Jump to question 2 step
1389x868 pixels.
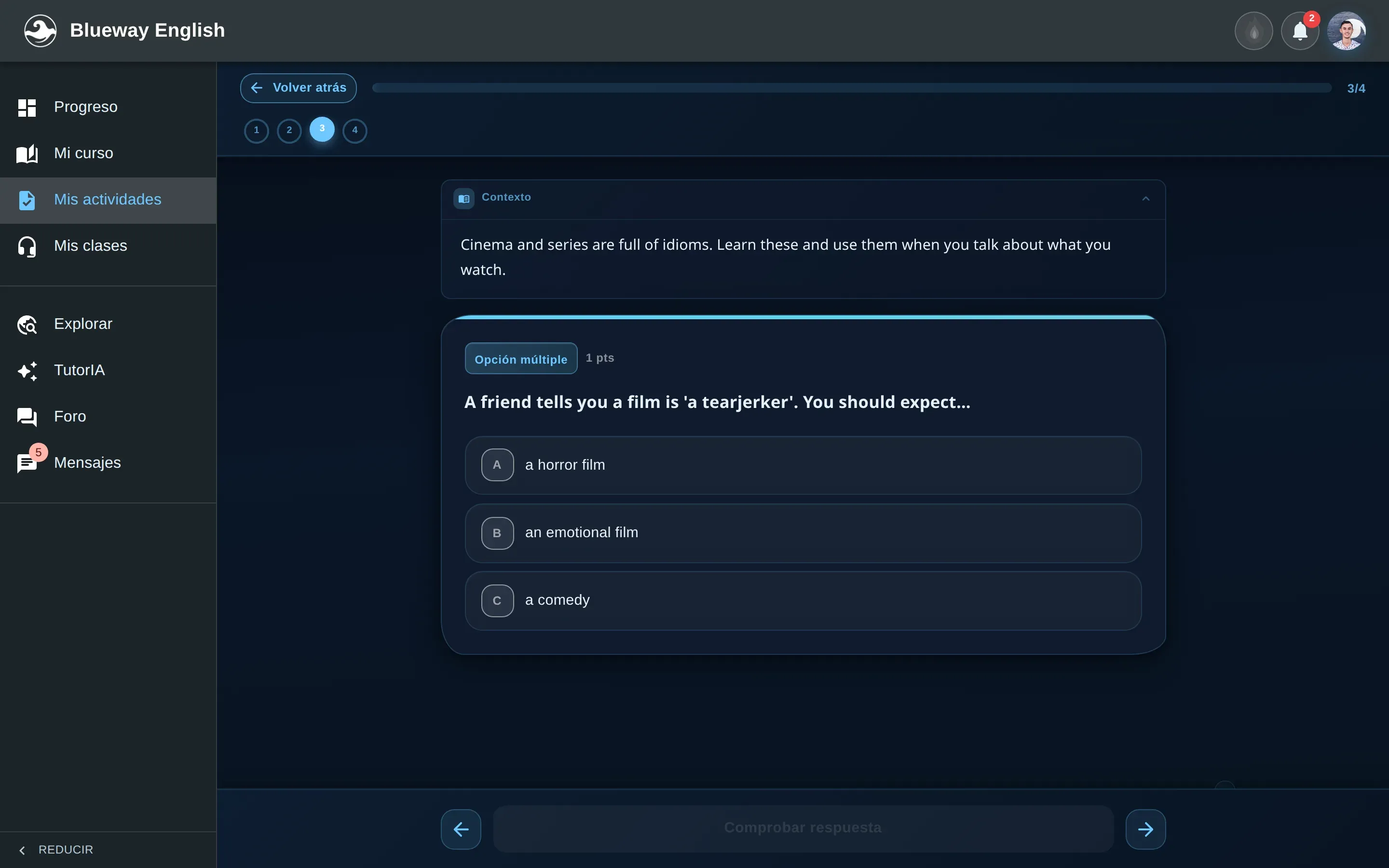[x=289, y=130]
